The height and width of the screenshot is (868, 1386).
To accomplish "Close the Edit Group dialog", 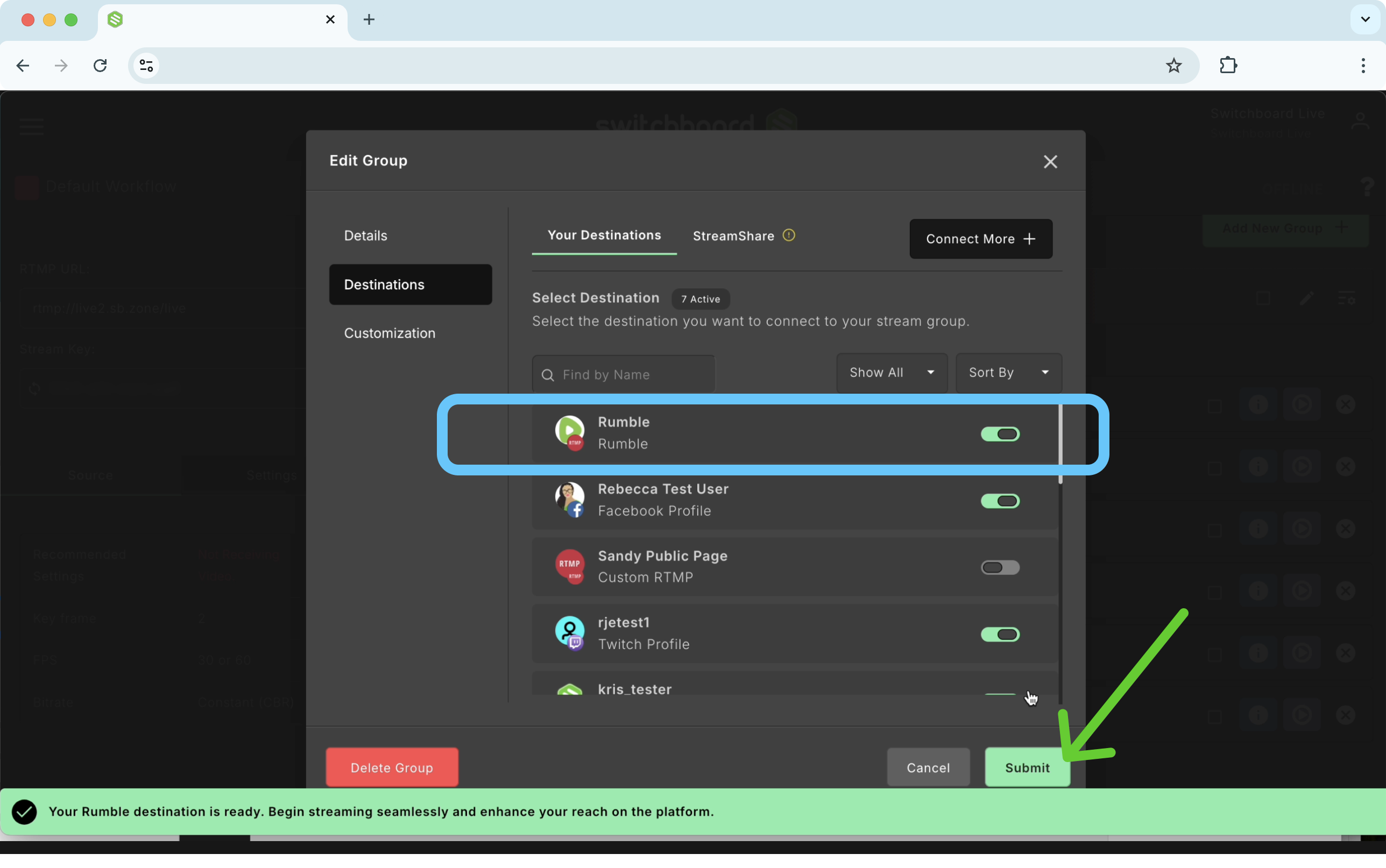I will [x=1050, y=162].
